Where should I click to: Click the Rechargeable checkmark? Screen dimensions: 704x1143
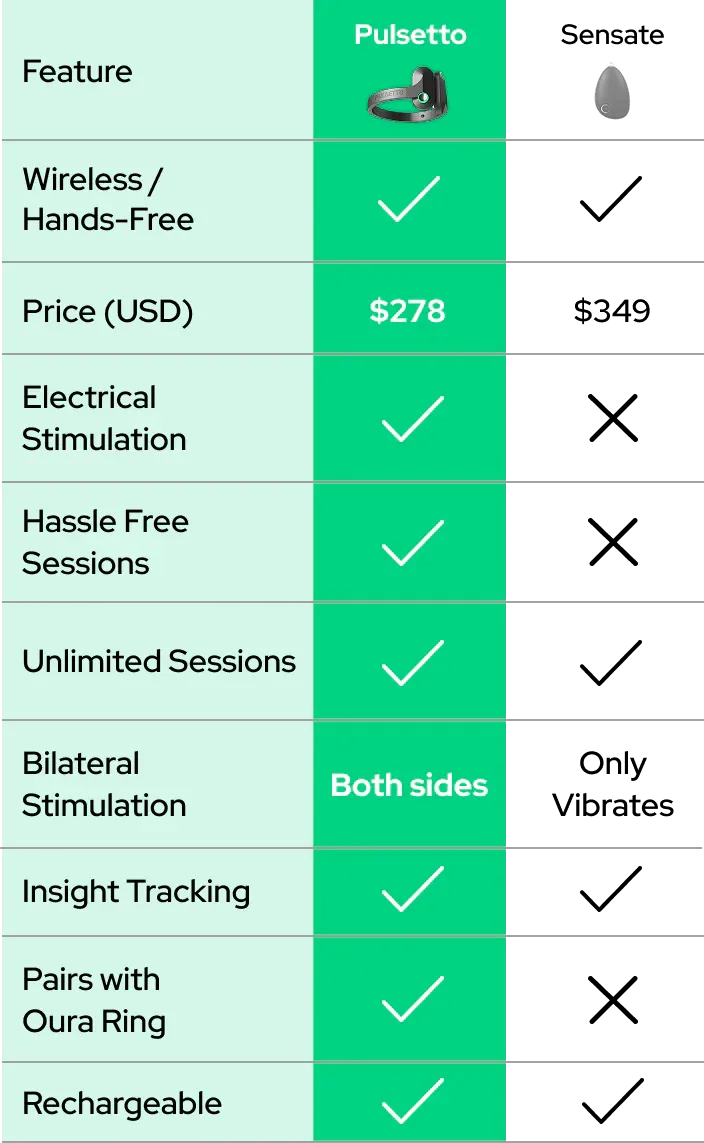point(410,1102)
